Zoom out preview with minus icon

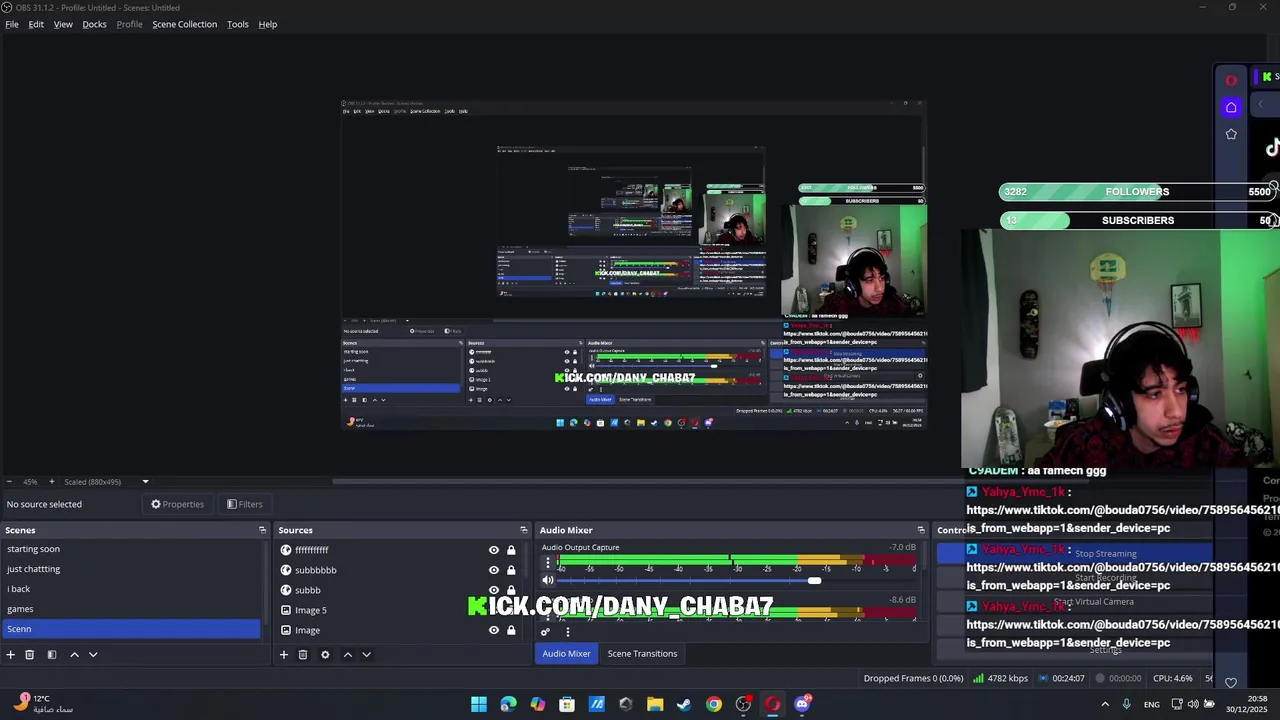(9, 482)
